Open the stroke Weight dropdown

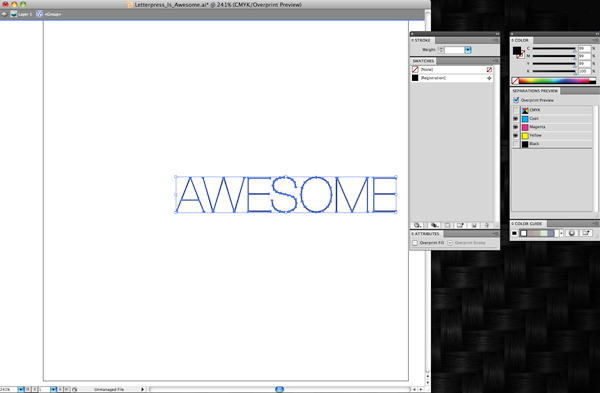click(x=468, y=50)
